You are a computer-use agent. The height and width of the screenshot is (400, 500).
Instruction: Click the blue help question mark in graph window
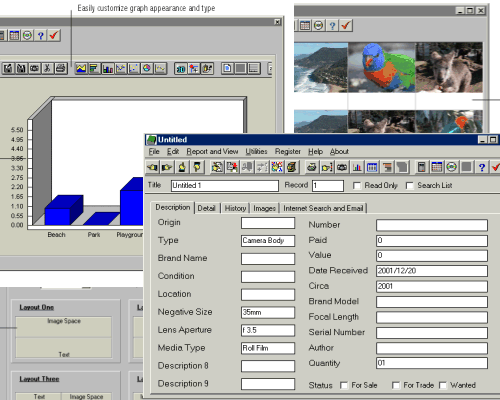tap(41, 35)
